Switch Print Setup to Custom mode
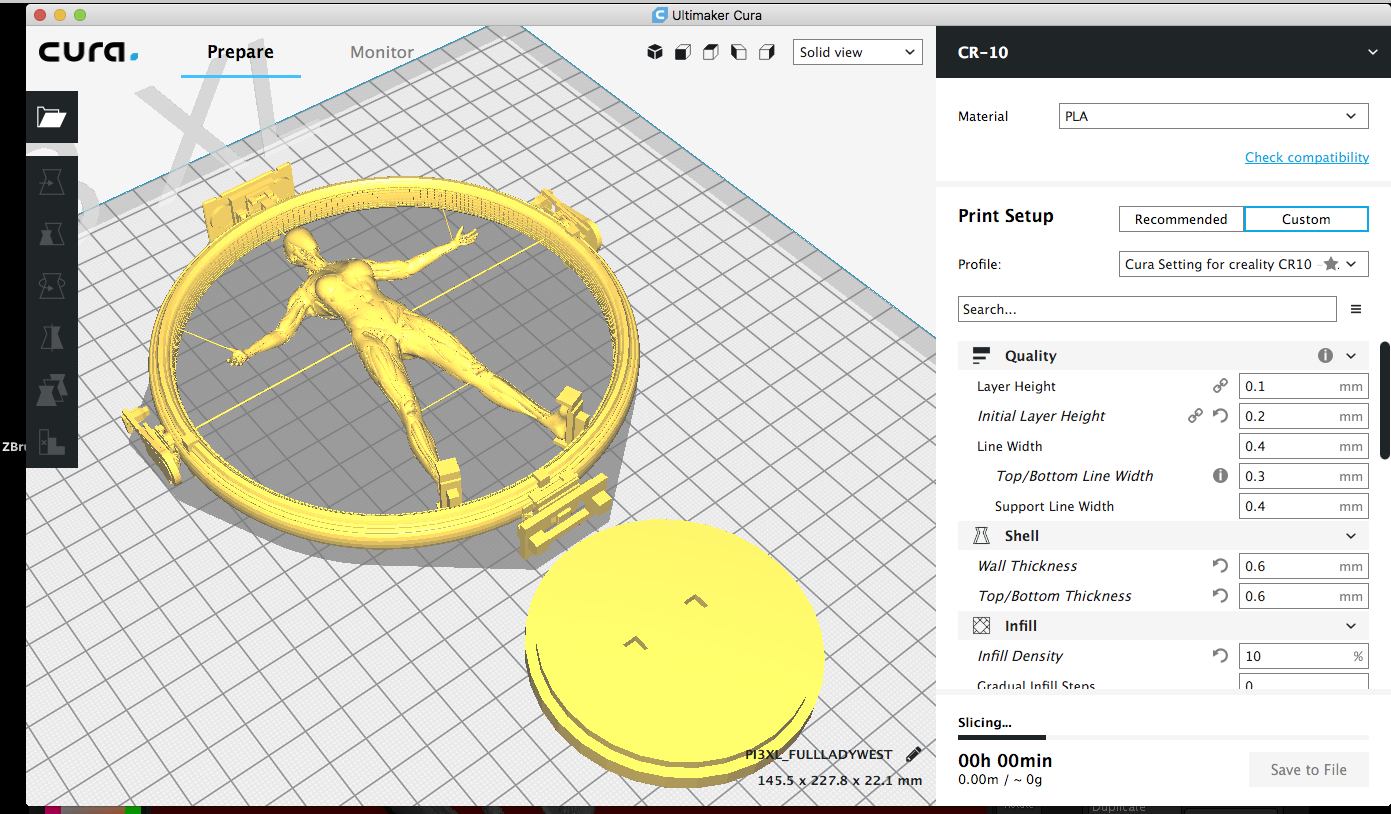The height and width of the screenshot is (814, 1391). click(1306, 219)
